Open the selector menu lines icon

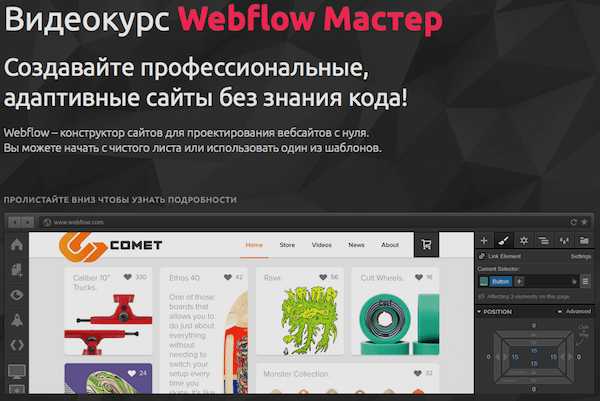click(585, 282)
